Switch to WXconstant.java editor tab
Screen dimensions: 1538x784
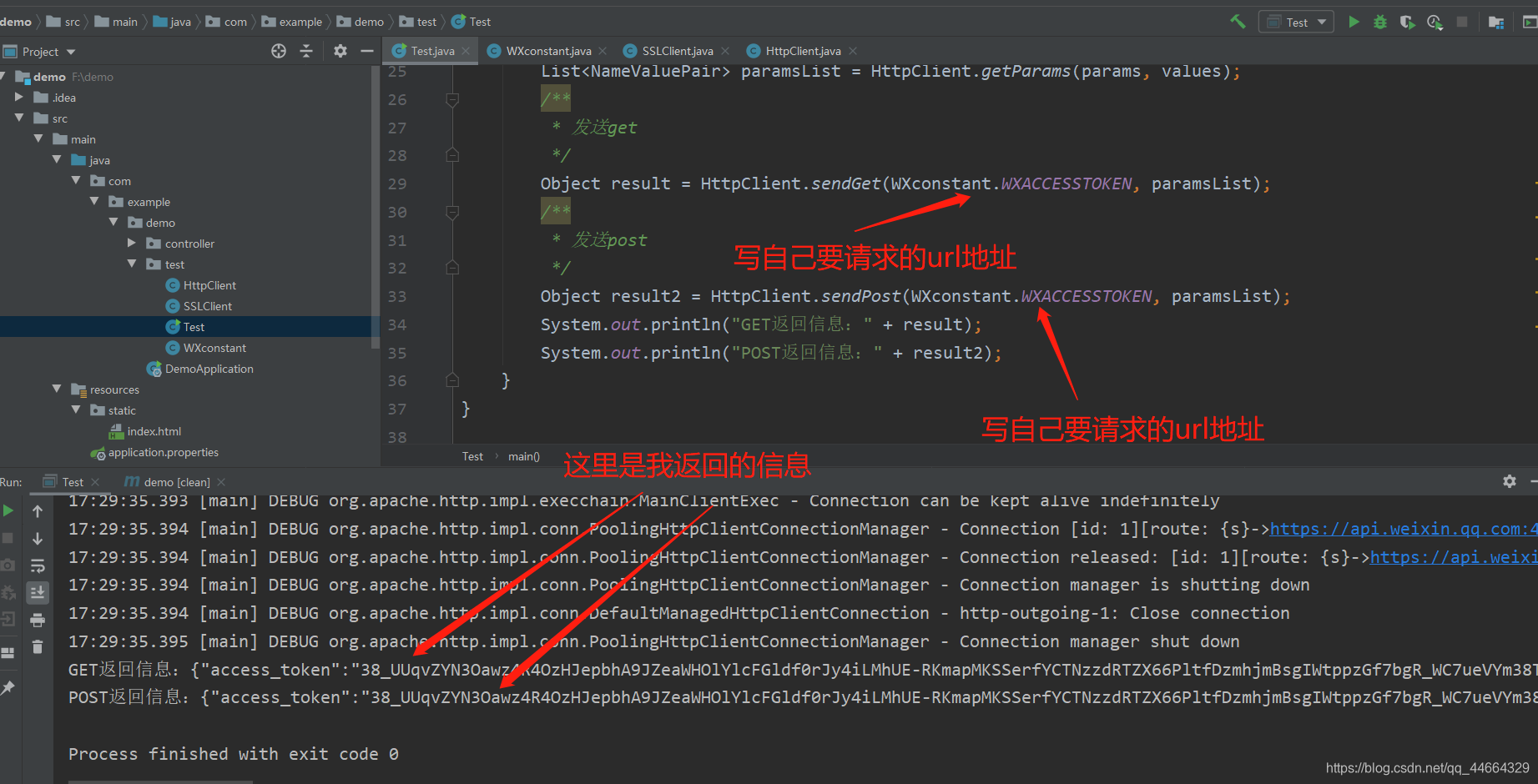(548, 51)
